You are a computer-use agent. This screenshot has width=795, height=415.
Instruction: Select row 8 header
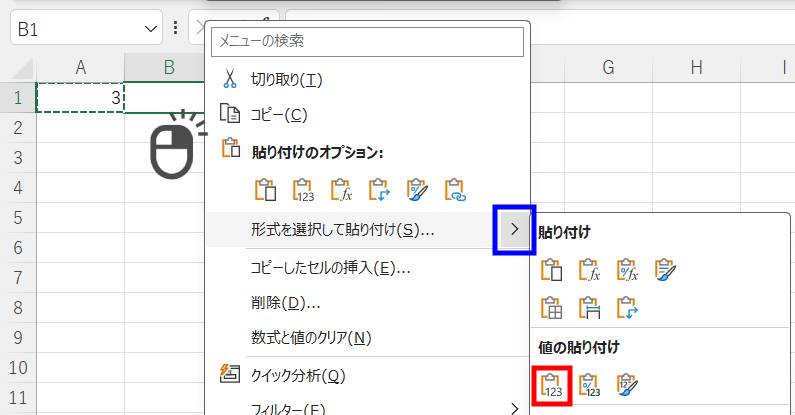click(18, 308)
